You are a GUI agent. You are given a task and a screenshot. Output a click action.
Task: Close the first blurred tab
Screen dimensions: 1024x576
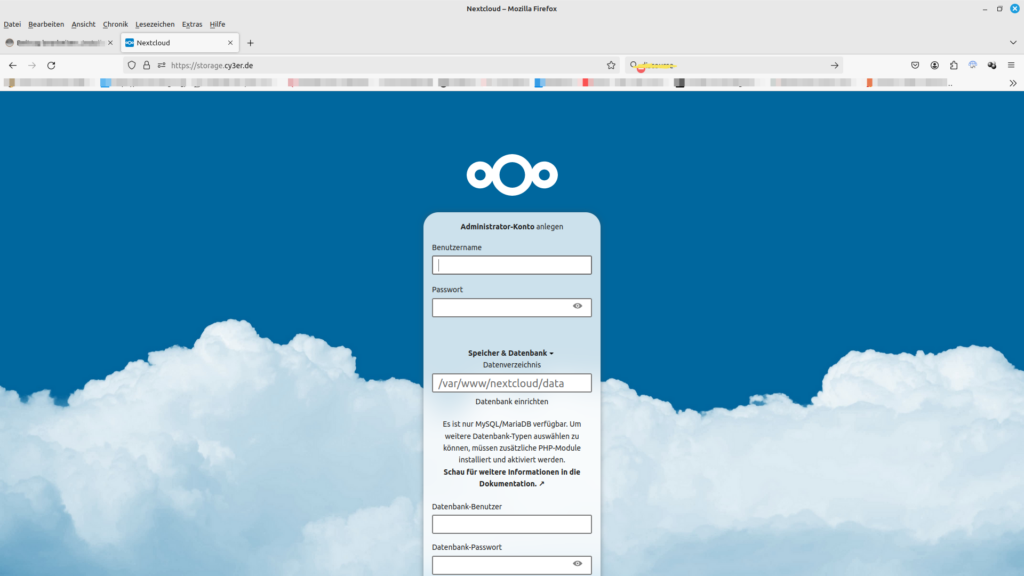coord(110,43)
